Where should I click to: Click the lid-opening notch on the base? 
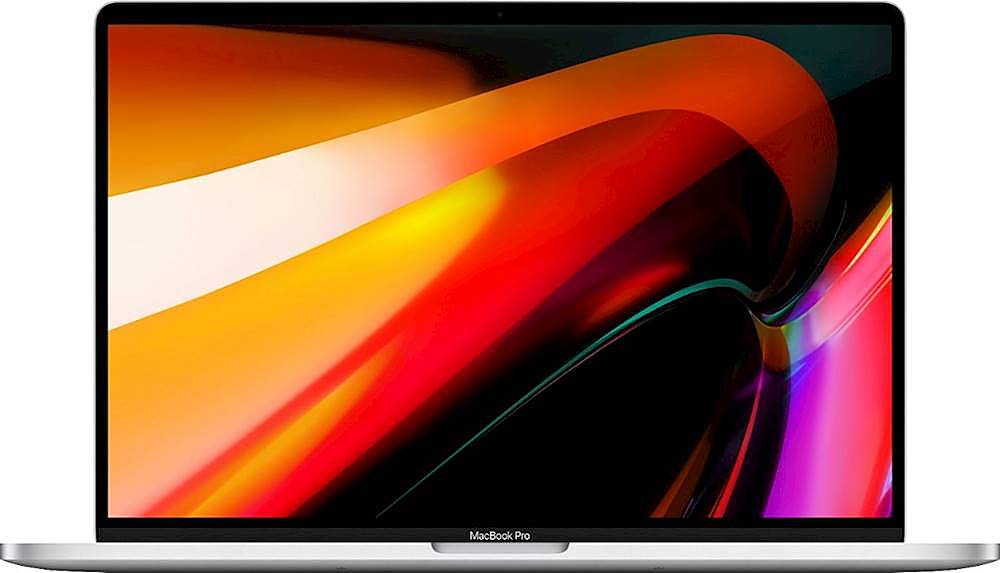tap(500, 548)
